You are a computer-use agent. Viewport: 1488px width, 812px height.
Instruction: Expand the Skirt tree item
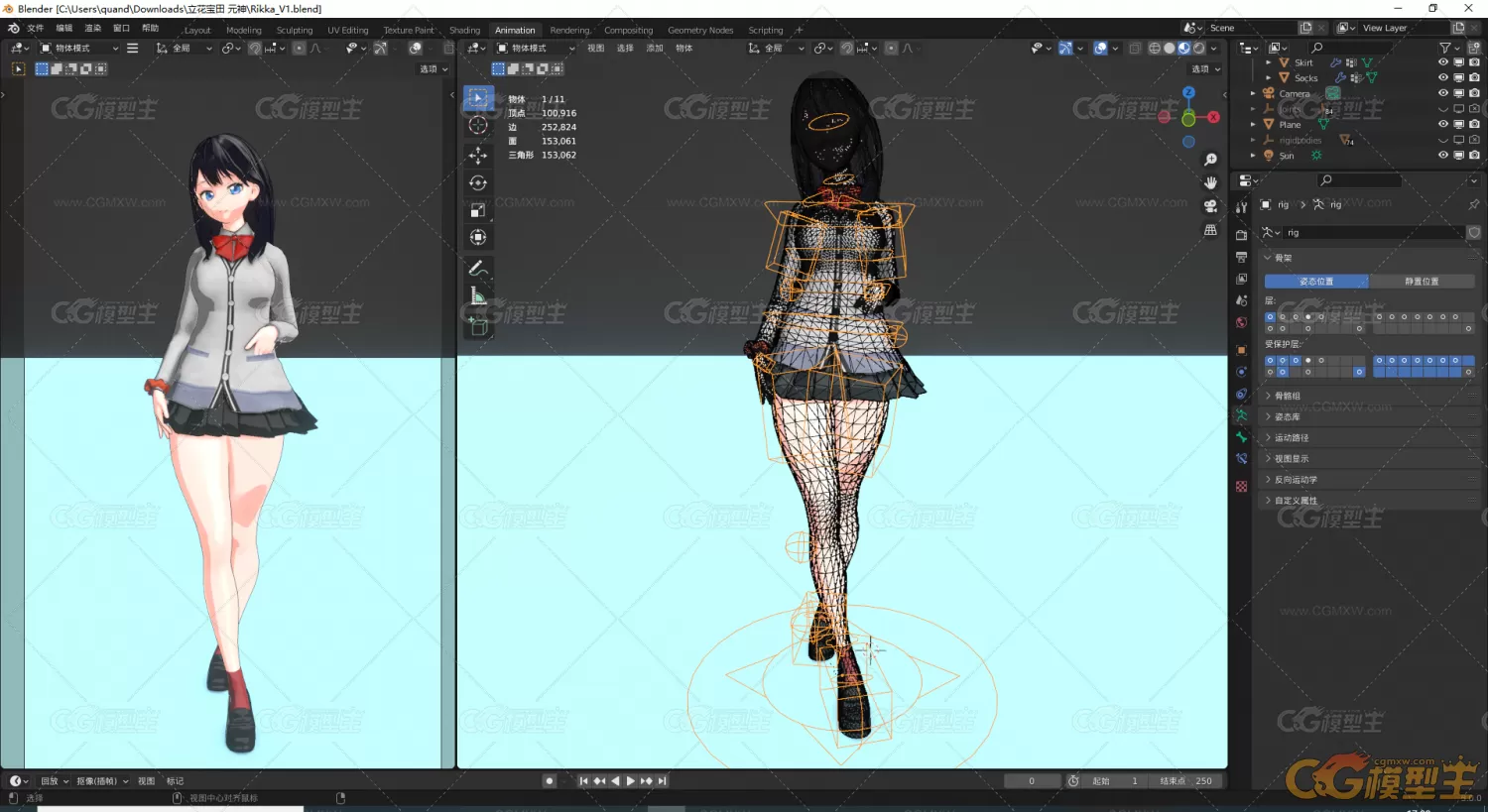click(1269, 62)
